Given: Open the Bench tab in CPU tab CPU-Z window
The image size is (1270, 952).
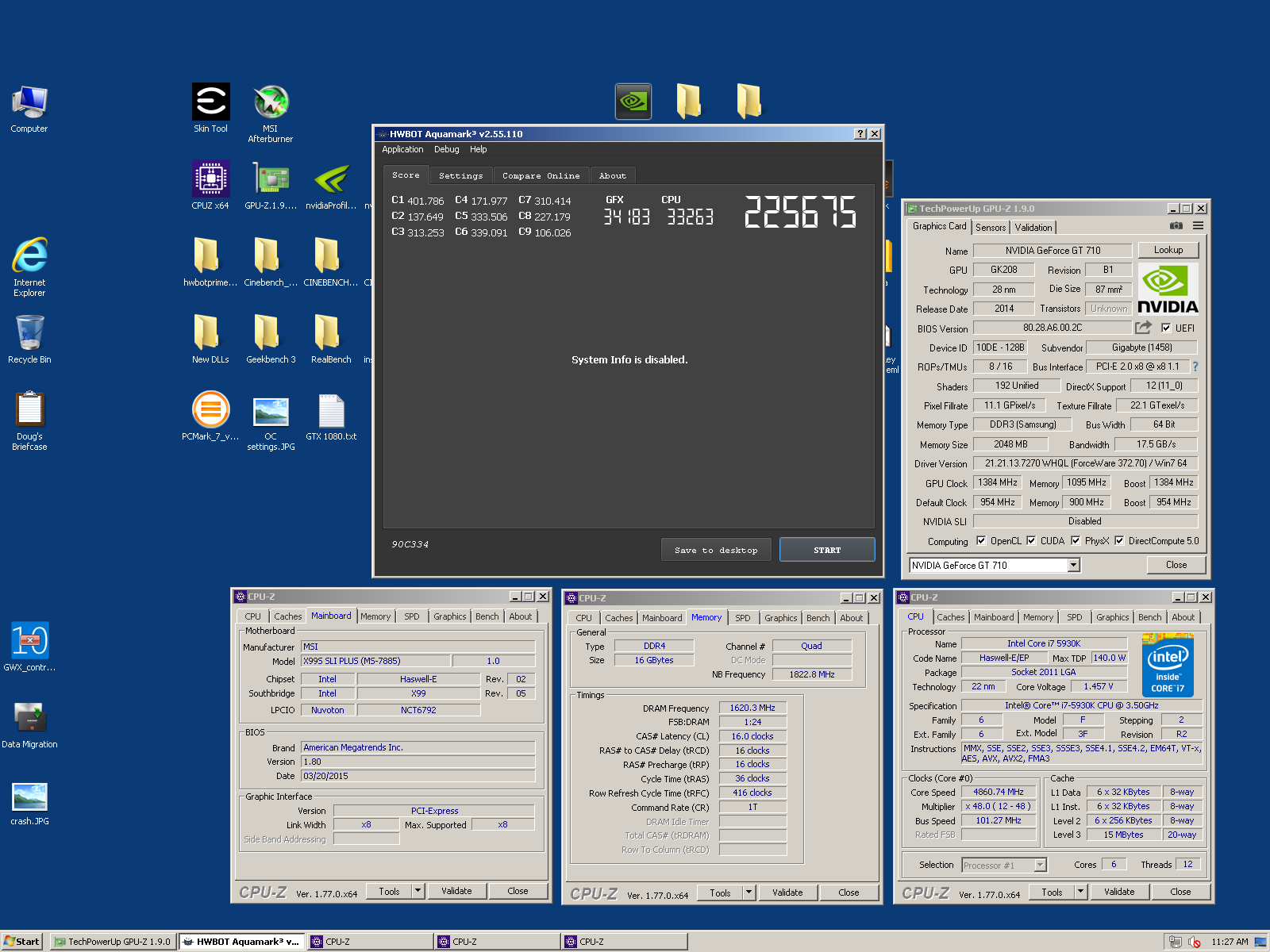Looking at the screenshot, I should [x=1149, y=617].
